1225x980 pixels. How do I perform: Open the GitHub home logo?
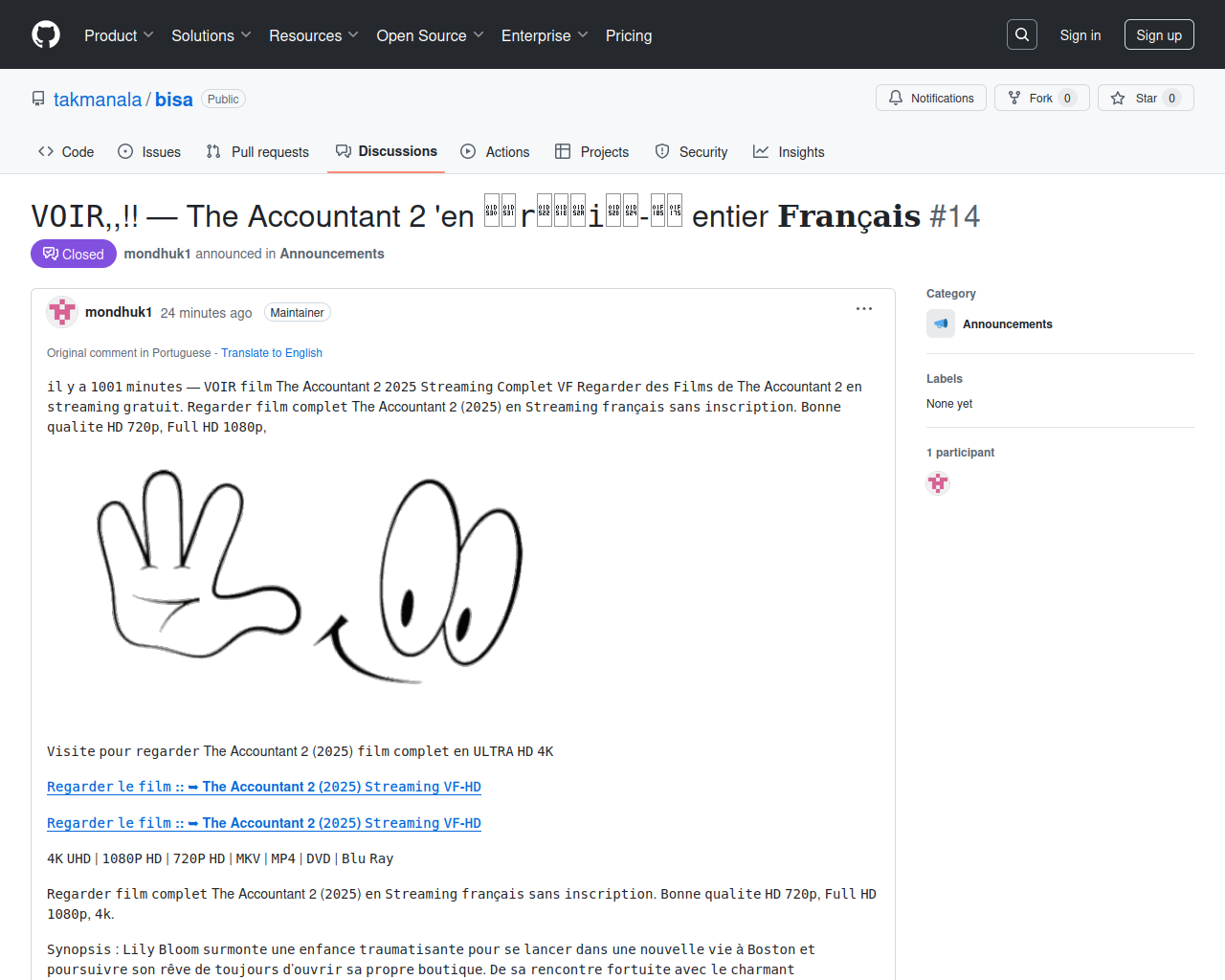46,34
